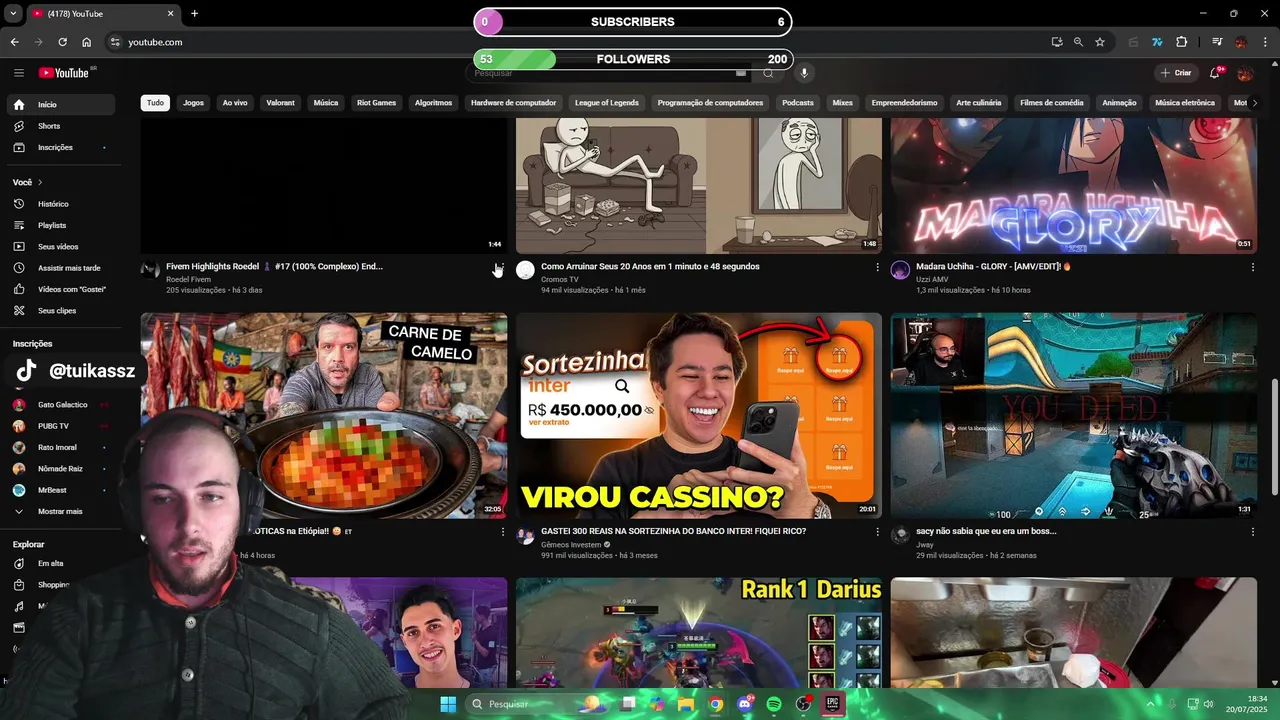The width and height of the screenshot is (1280, 720).
Task: Select the Podcasts filter chip
Action: (x=798, y=103)
